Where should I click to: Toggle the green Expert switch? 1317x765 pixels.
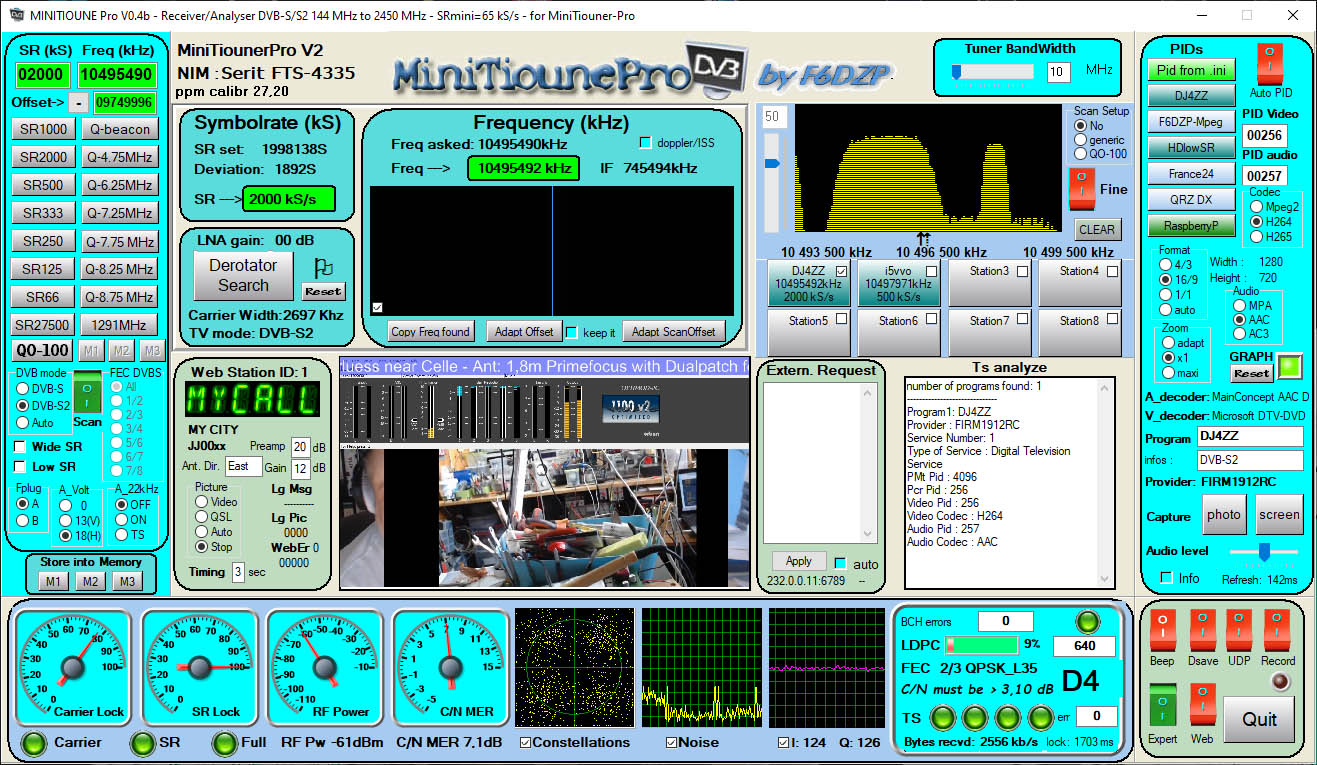1161,707
